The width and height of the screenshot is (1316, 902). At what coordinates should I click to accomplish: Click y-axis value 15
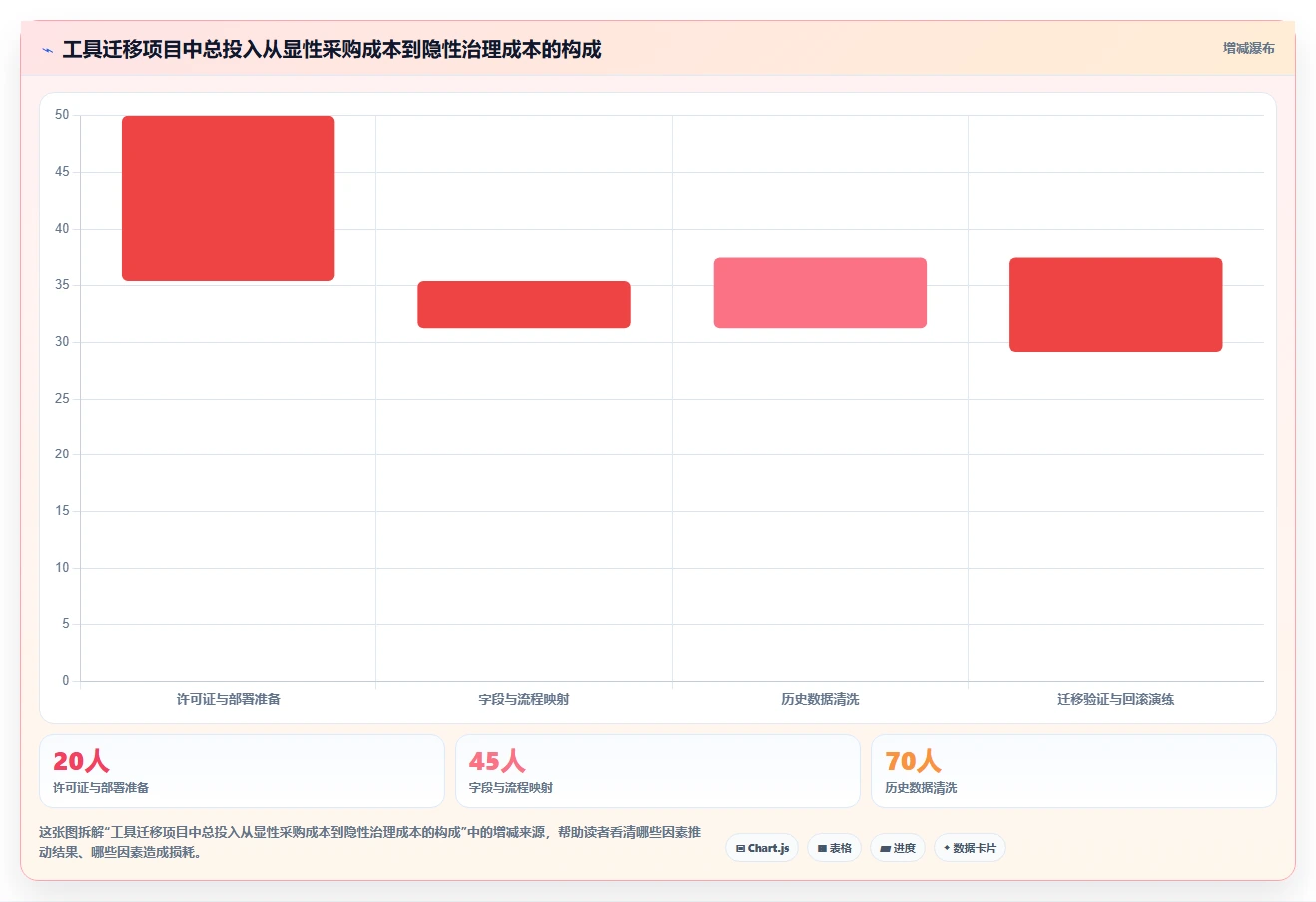[63, 511]
